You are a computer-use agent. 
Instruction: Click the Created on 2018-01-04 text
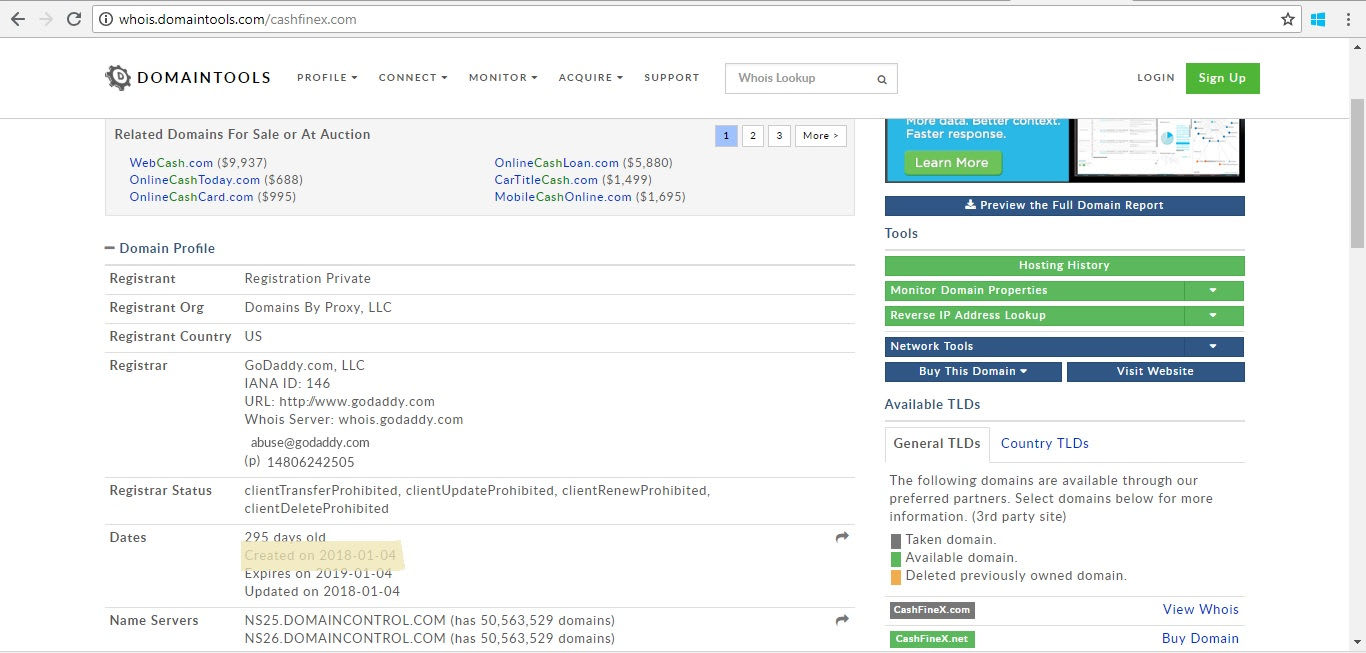(320, 555)
